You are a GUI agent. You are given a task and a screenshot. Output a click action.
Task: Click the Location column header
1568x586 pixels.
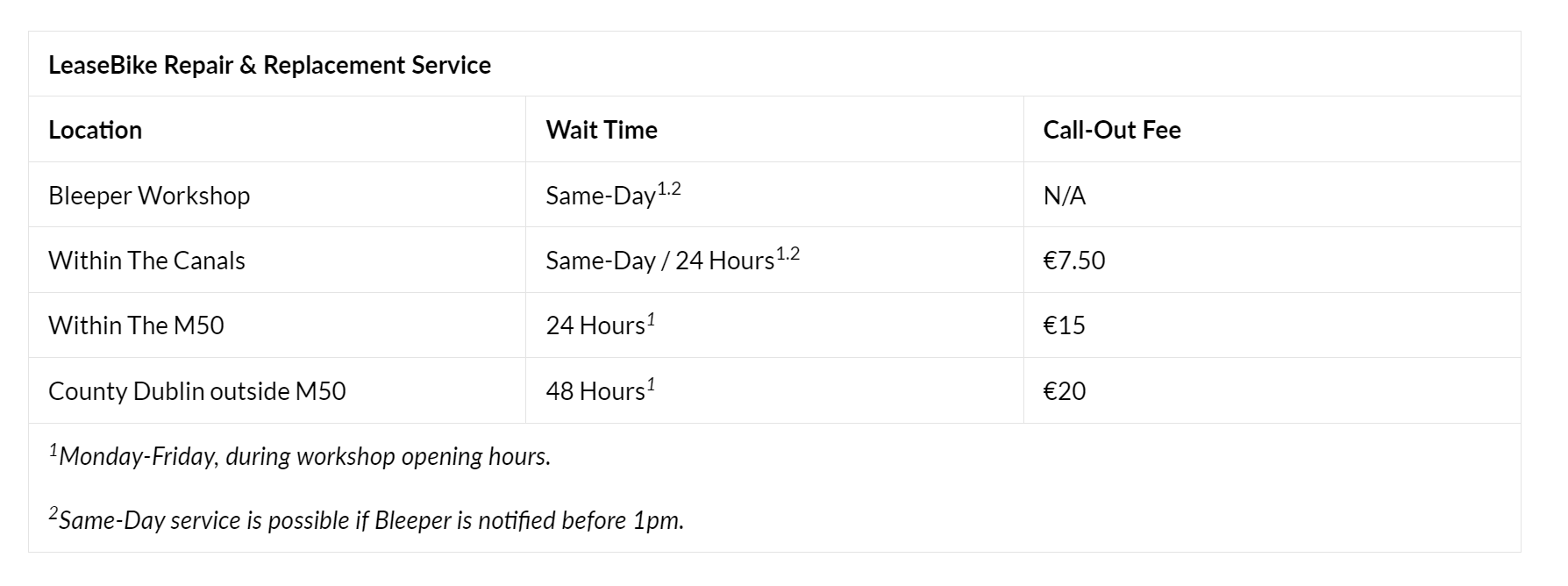coord(95,130)
